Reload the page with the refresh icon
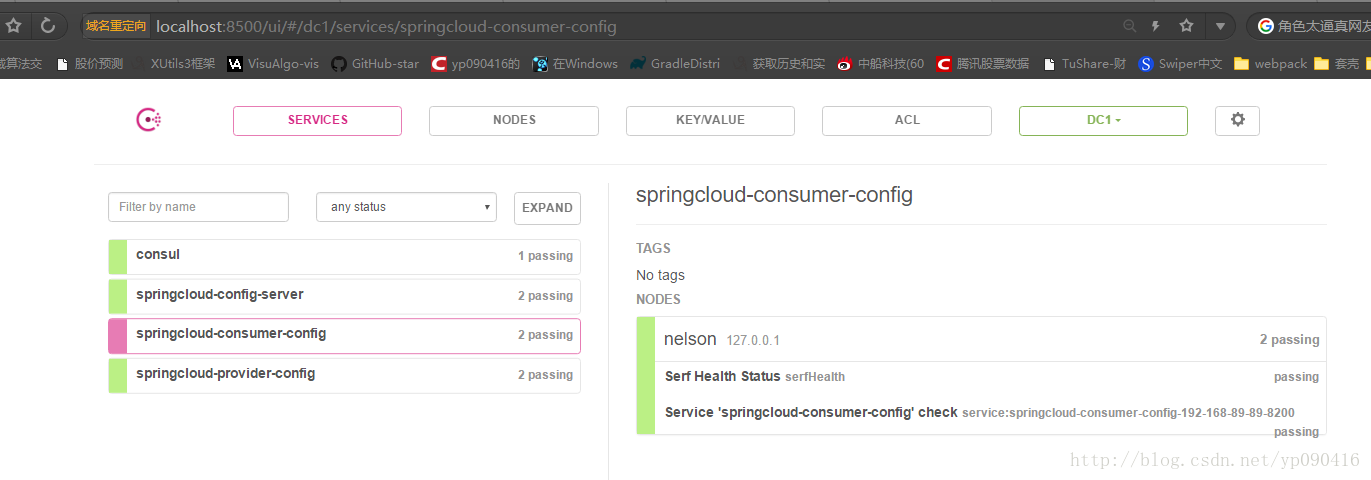This screenshot has height=480, width=1371. pyautogui.click(x=47, y=26)
